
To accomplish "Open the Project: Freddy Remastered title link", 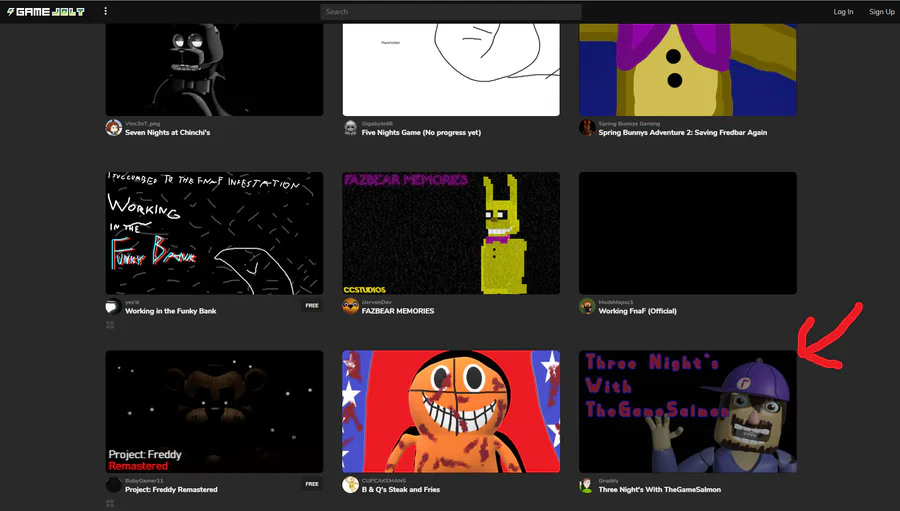I will pyautogui.click(x=171, y=490).
